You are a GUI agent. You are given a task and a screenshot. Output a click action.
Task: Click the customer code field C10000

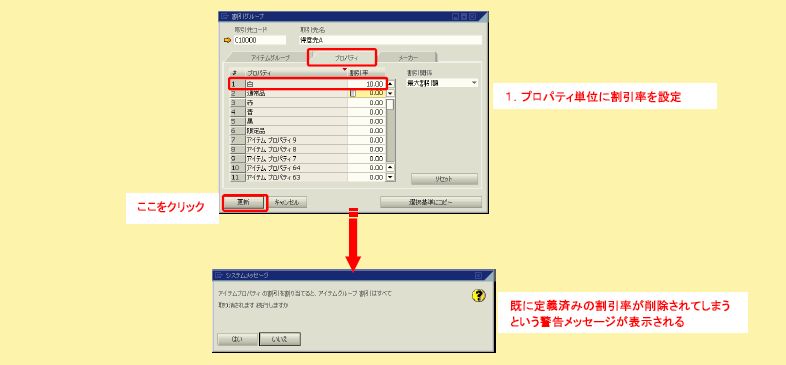click(x=259, y=40)
